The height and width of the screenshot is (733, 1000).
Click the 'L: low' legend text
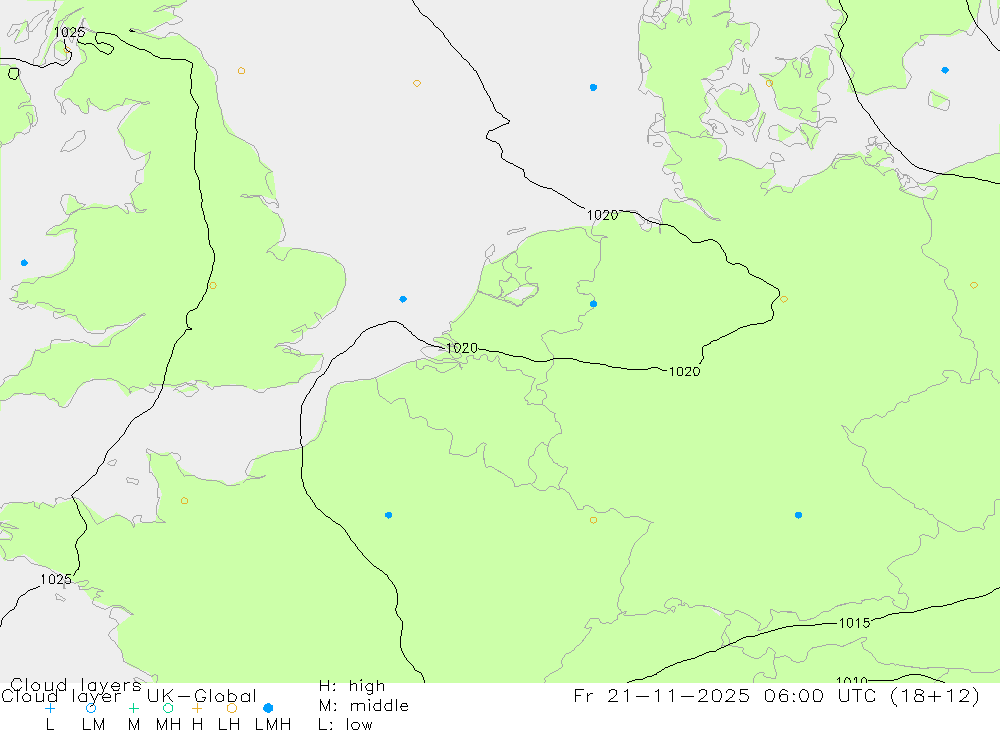click(x=345, y=725)
